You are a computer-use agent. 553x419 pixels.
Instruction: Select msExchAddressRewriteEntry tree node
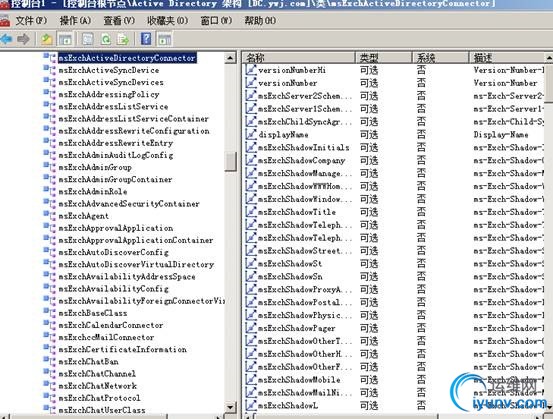[x=116, y=143]
